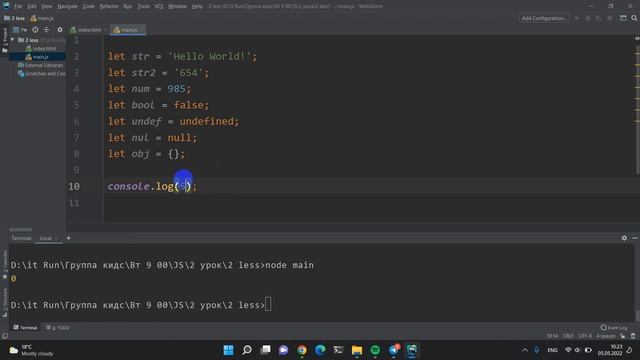Open the Navigate menu
The image size is (640, 360).
click(x=67, y=6)
